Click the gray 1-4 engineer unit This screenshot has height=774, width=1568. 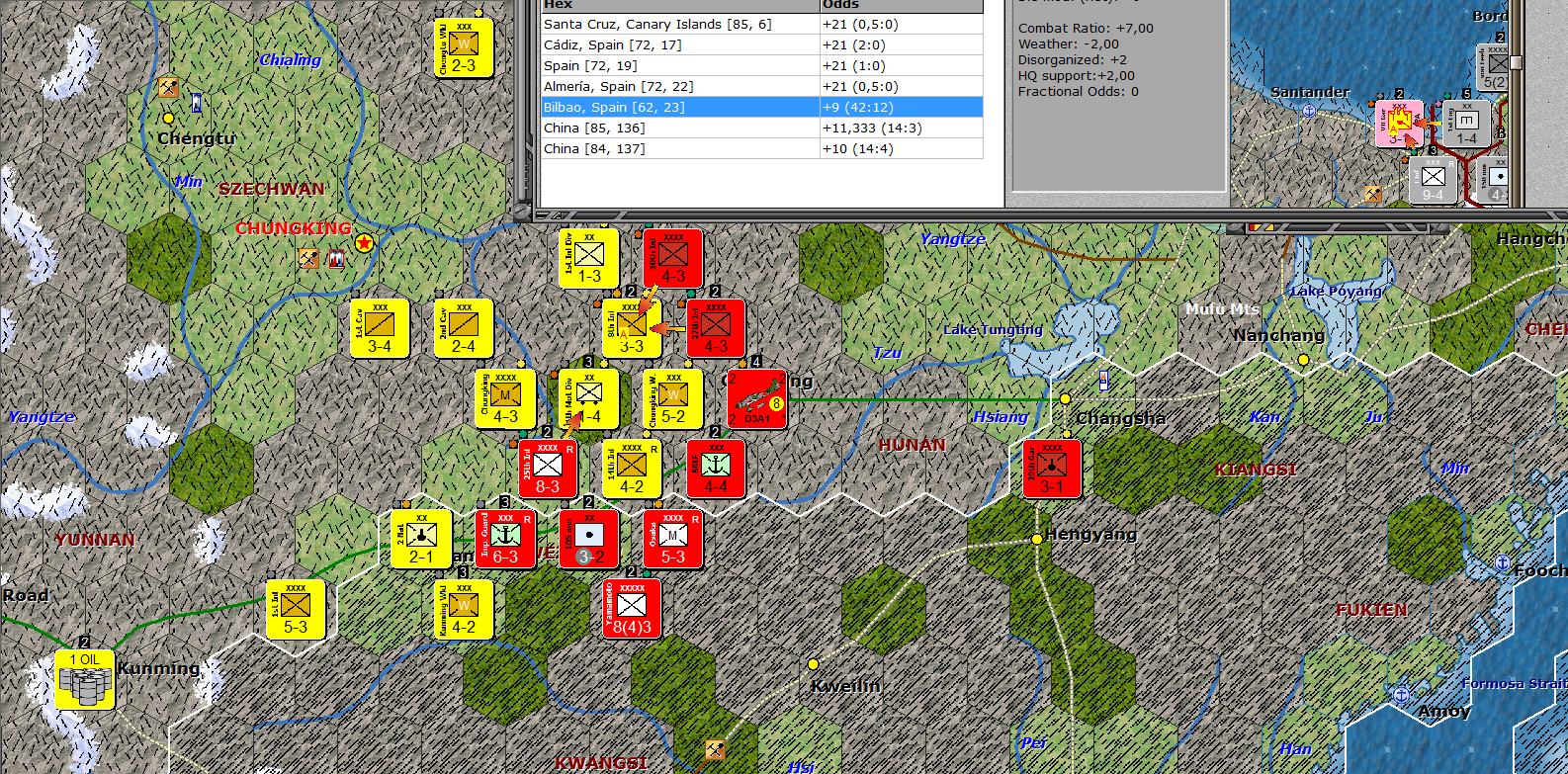(1467, 123)
